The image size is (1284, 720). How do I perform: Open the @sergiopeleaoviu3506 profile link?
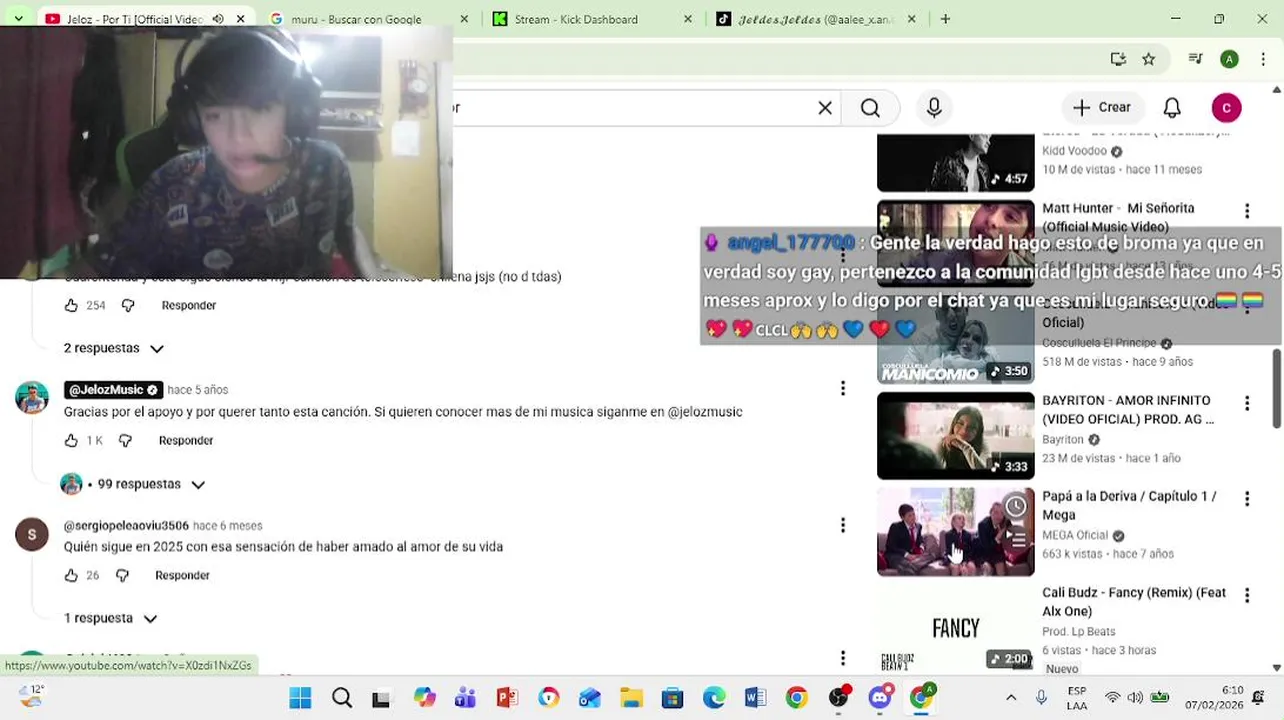pyautogui.click(x=126, y=526)
